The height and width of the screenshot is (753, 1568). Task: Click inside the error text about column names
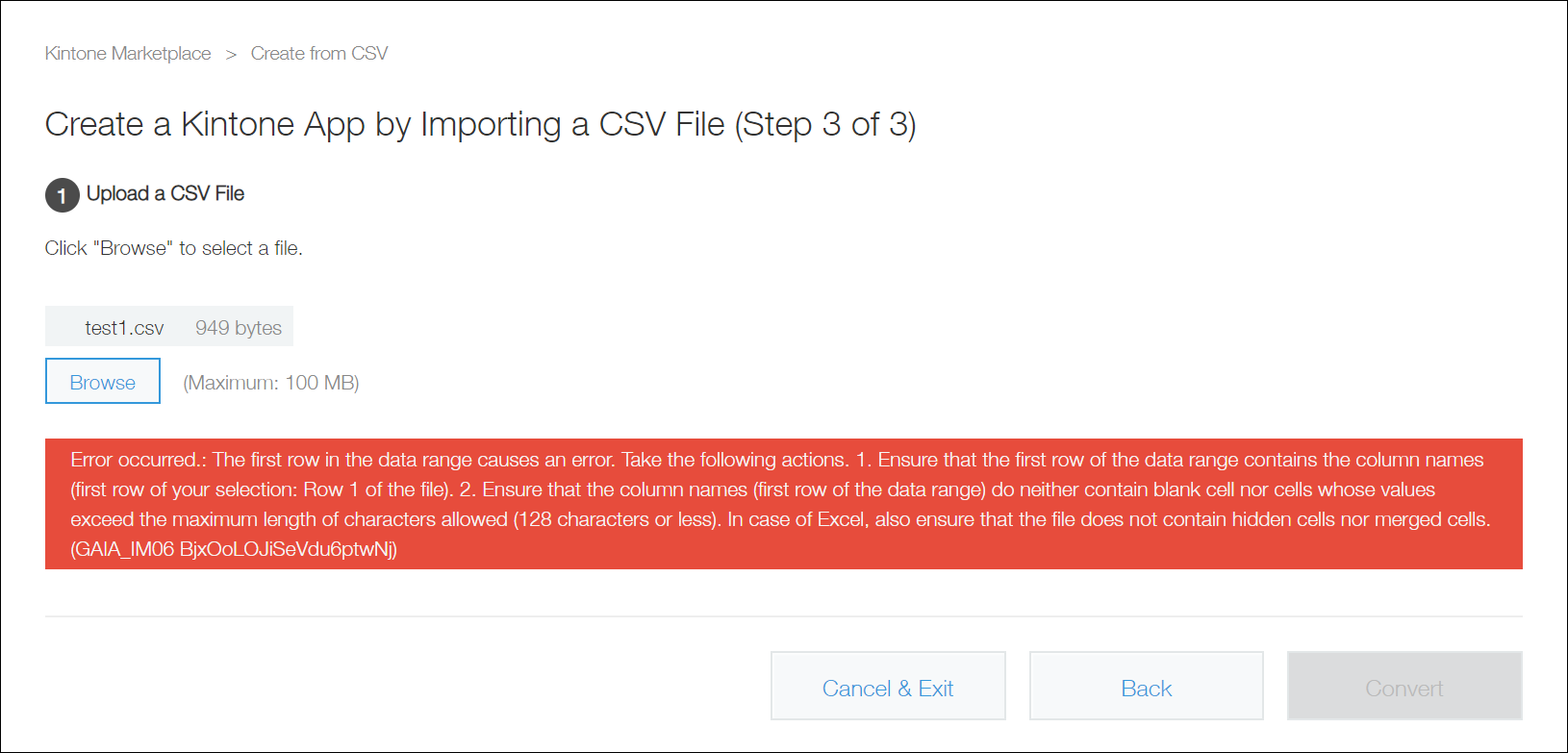[x=770, y=459]
